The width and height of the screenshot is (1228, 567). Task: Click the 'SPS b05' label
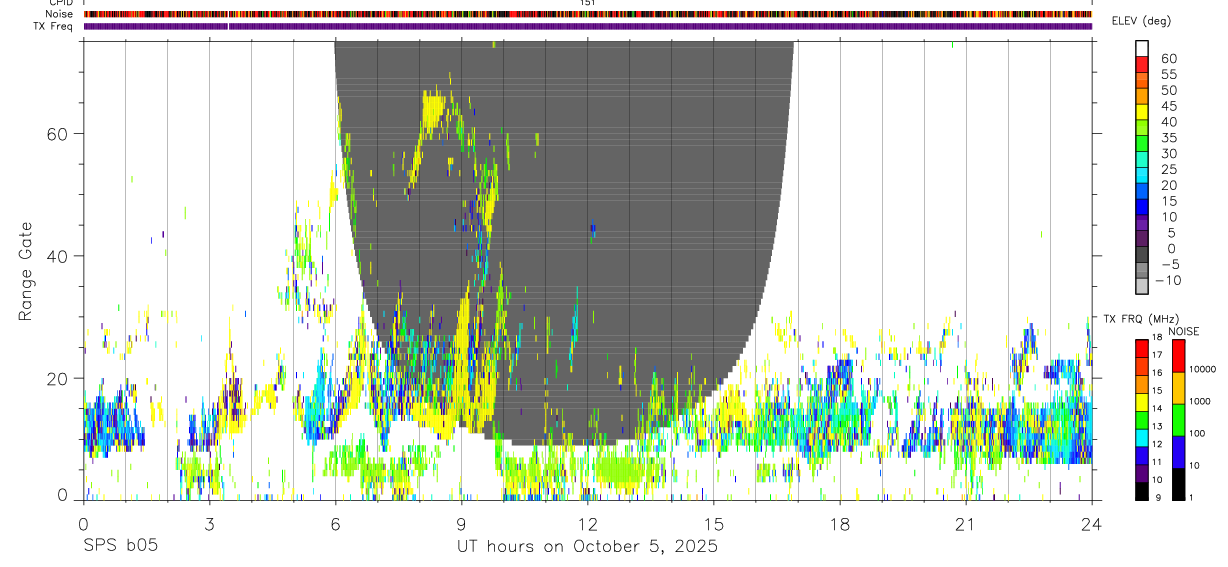[x=120, y=547]
